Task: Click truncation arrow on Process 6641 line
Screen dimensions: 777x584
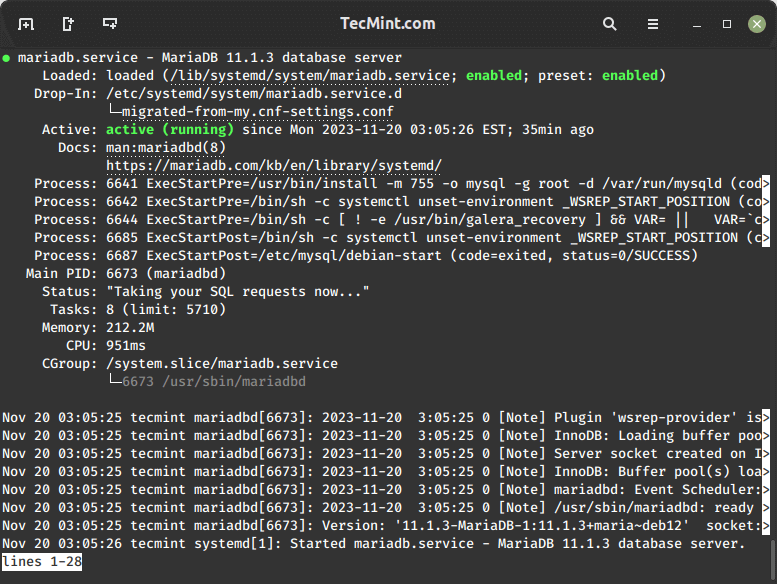Action: tap(766, 184)
